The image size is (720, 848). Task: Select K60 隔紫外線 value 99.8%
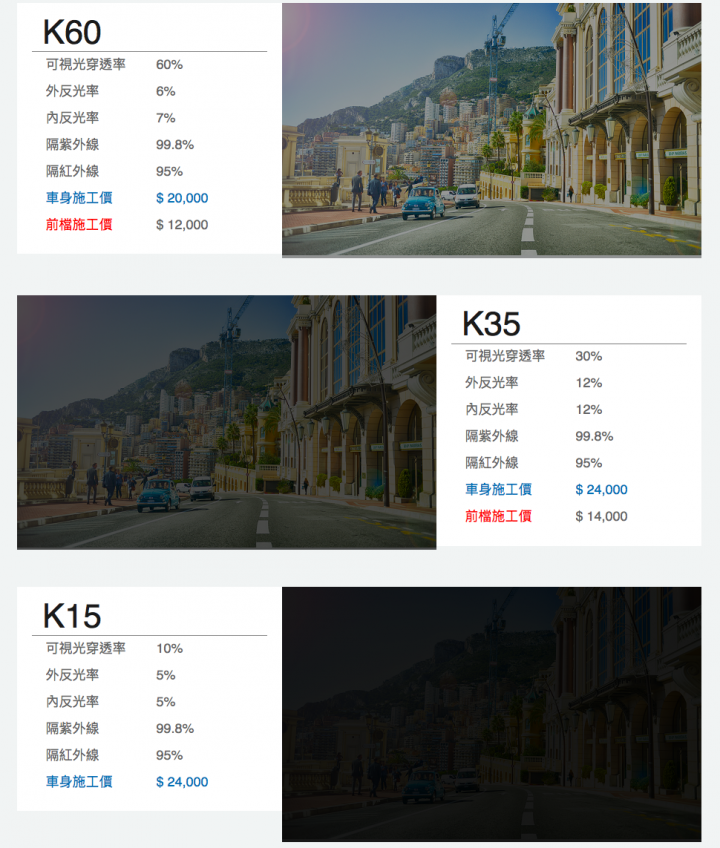coord(175,144)
